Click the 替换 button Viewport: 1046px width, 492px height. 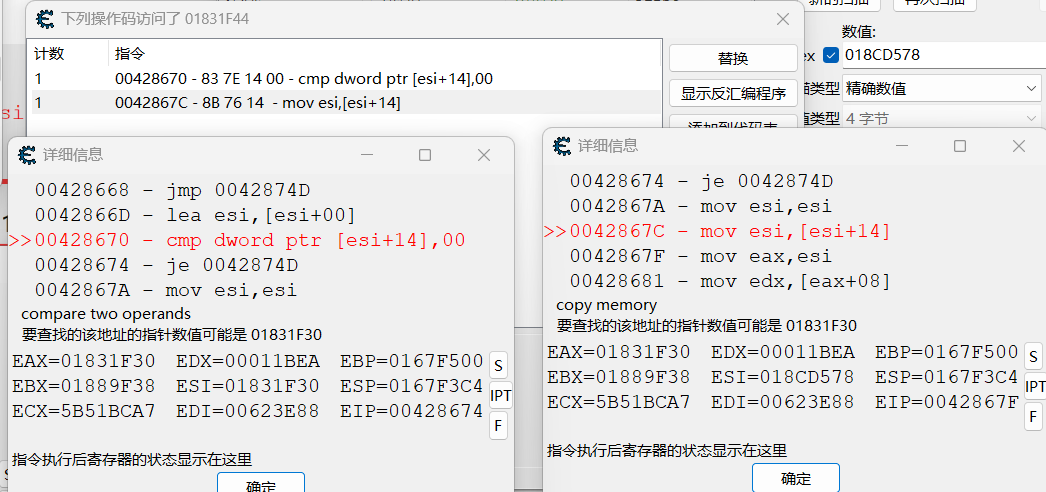[733, 58]
